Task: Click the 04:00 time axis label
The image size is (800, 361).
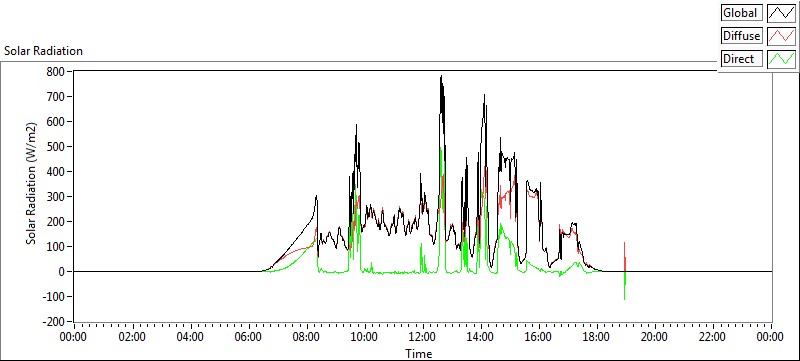Action: point(191,337)
